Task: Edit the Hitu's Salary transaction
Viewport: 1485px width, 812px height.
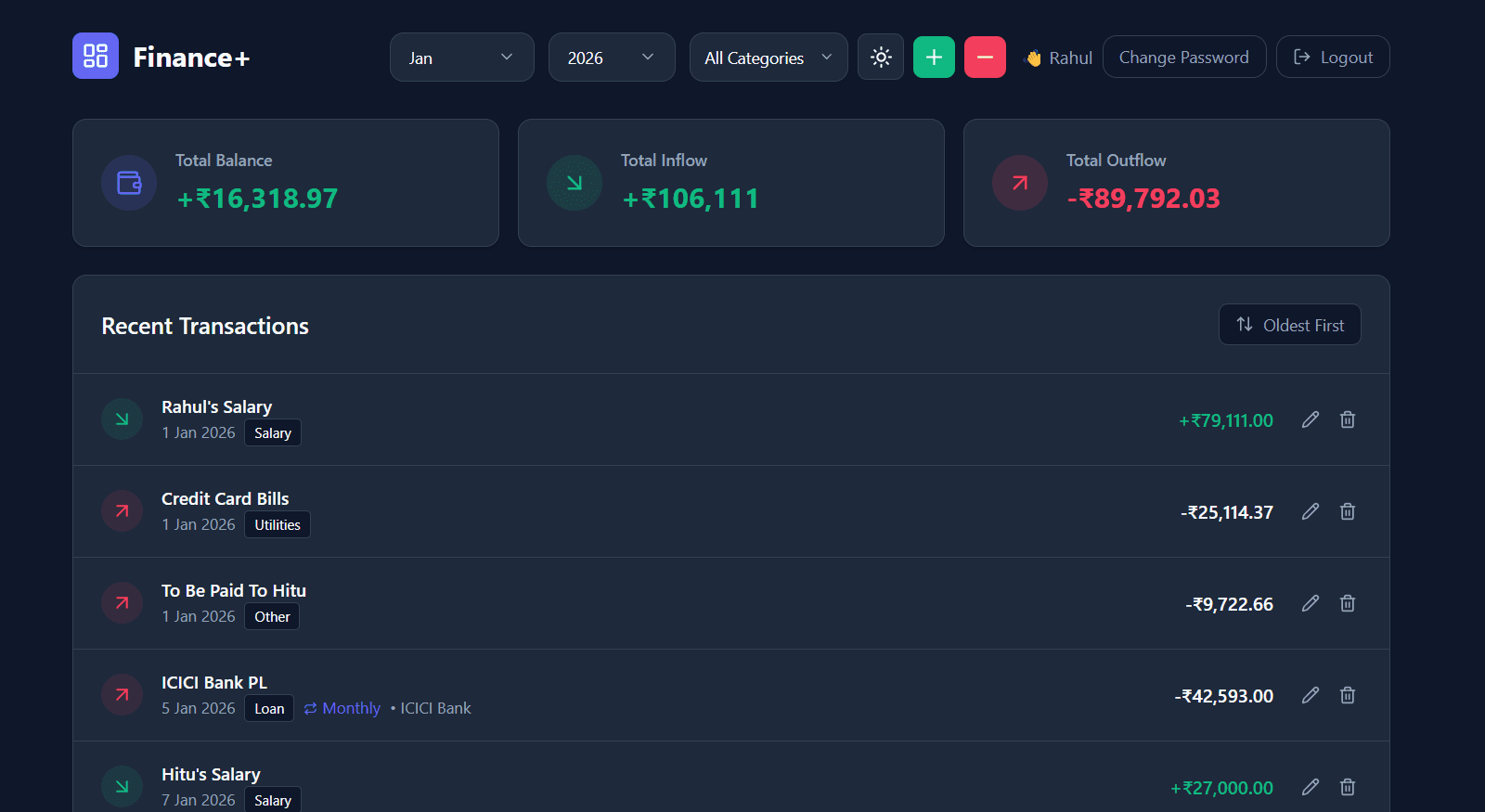Action: [x=1311, y=787]
